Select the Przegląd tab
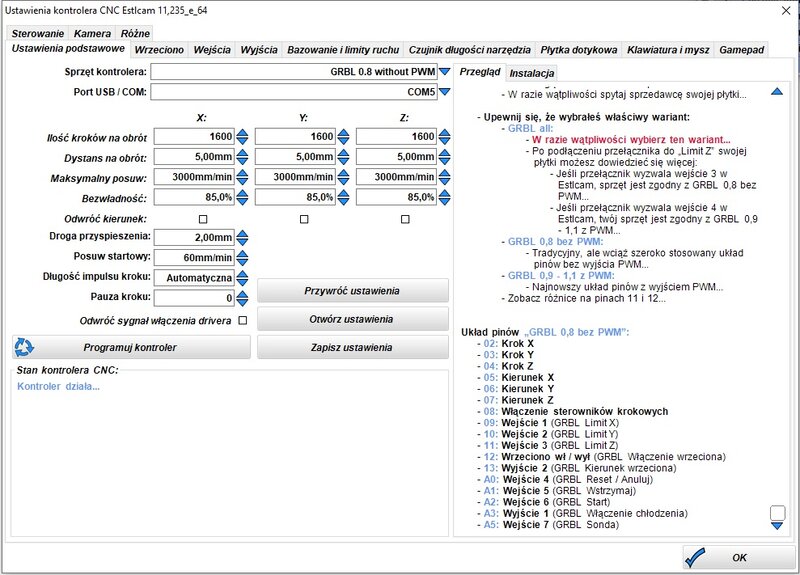This screenshot has width=800, height=575. tap(480, 71)
